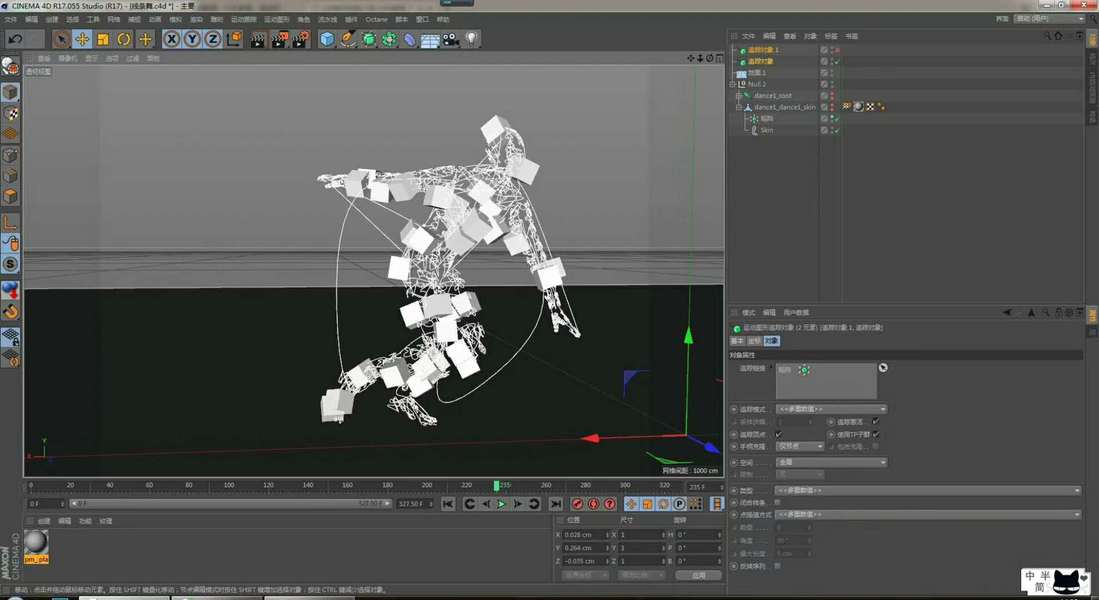Toggle the use TP subgroups checkbox
Viewport: 1099px width, 600px height.
tap(875, 435)
